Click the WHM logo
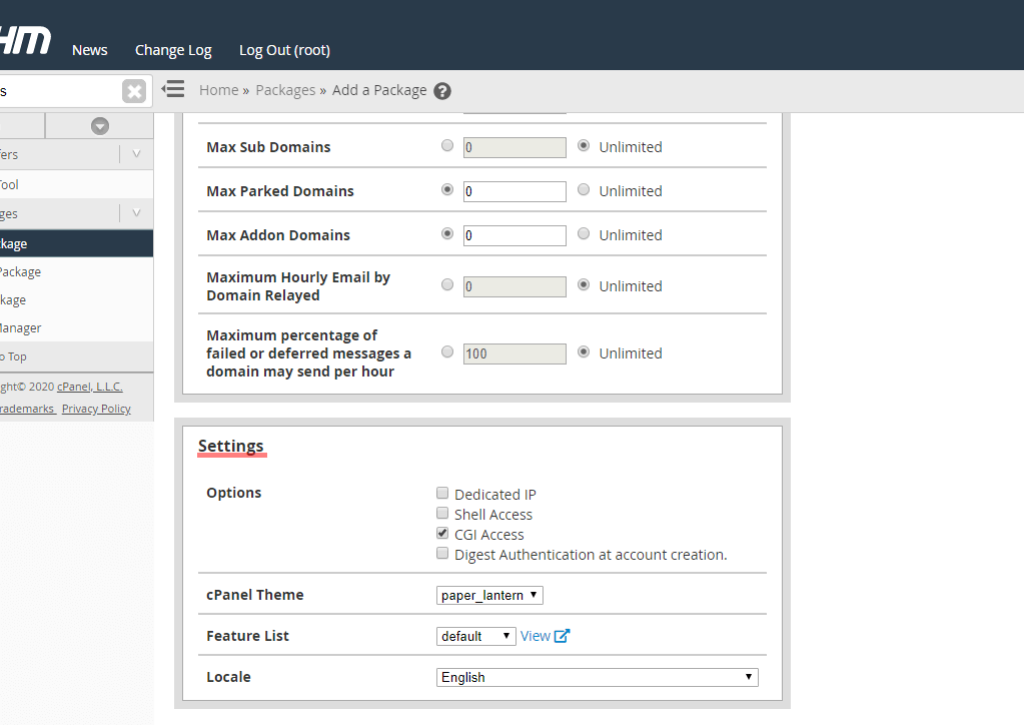This screenshot has width=1024, height=725. [x=25, y=40]
